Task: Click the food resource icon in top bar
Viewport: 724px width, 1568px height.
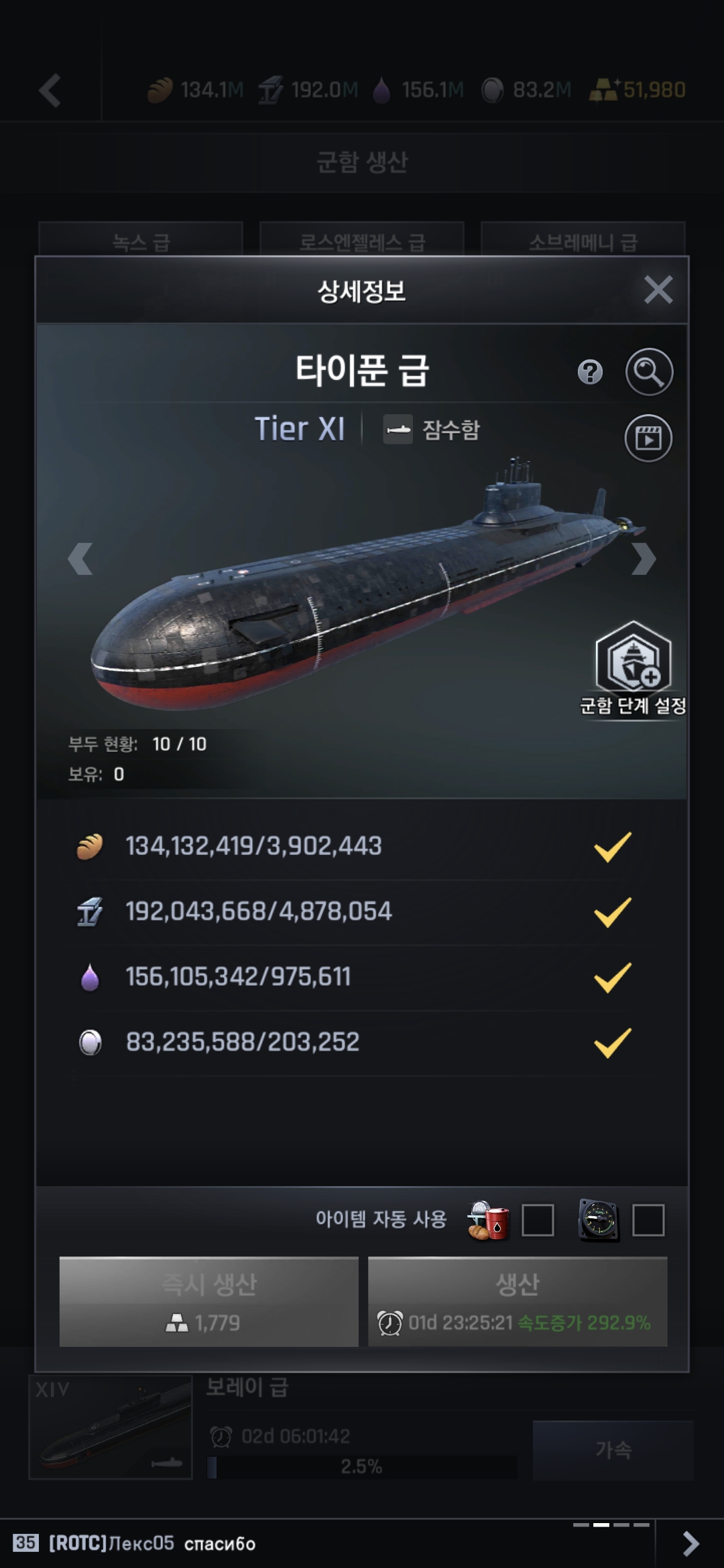Action: click(x=160, y=90)
